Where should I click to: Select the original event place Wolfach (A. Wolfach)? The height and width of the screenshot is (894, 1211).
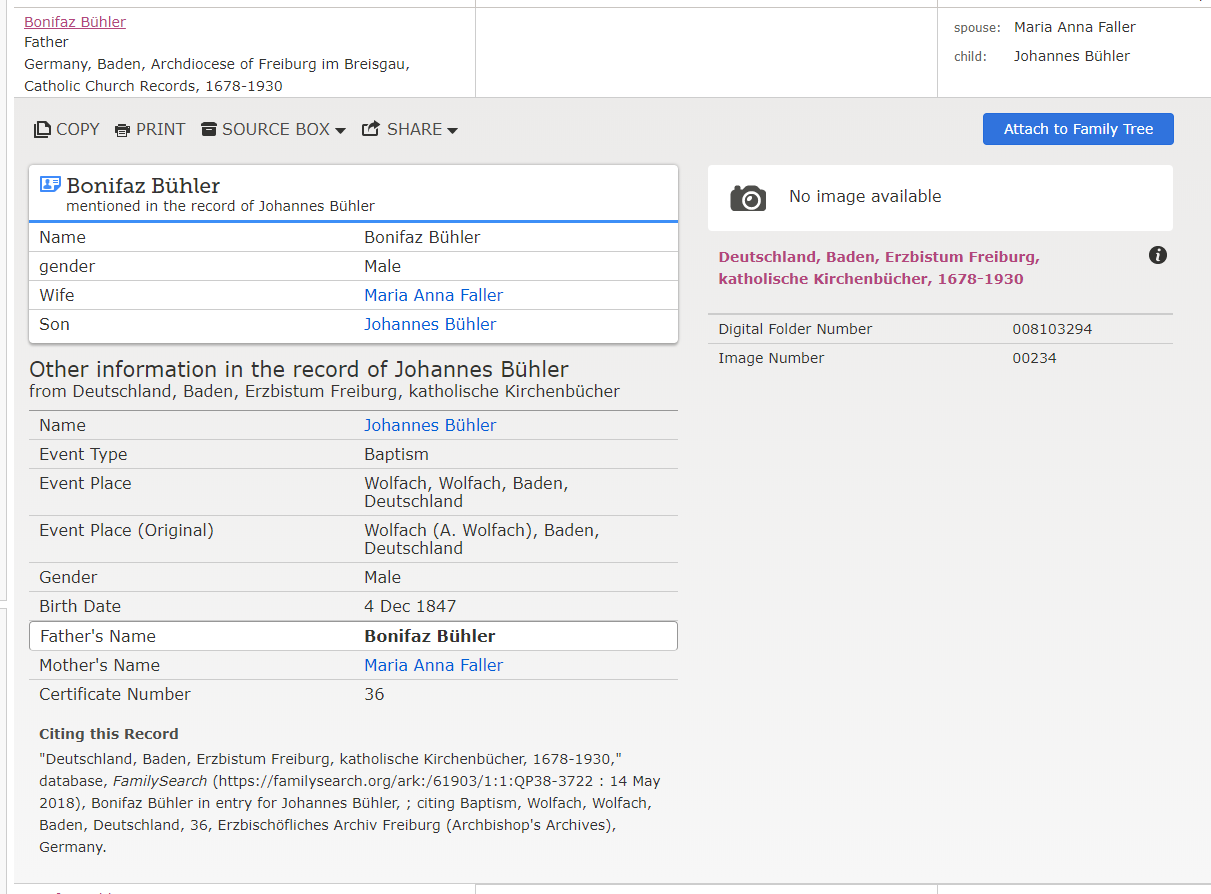(x=482, y=539)
